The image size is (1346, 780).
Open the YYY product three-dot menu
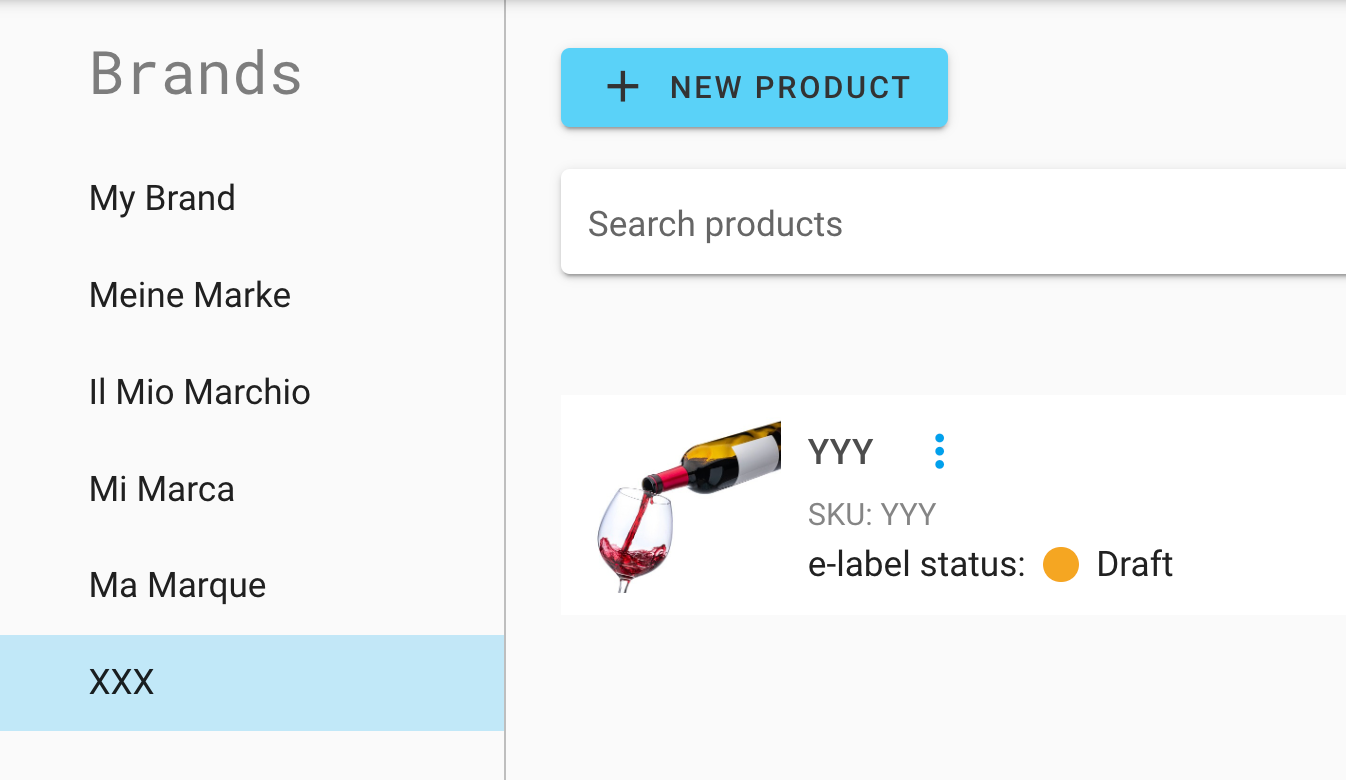(939, 452)
